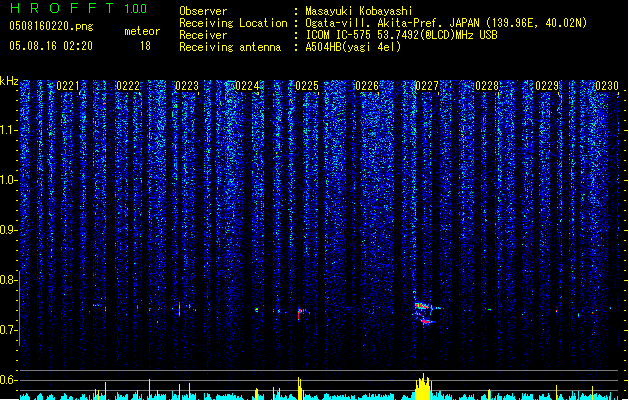
Task: Click the Receiving antenna label
Action: pyautogui.click(x=230, y=47)
